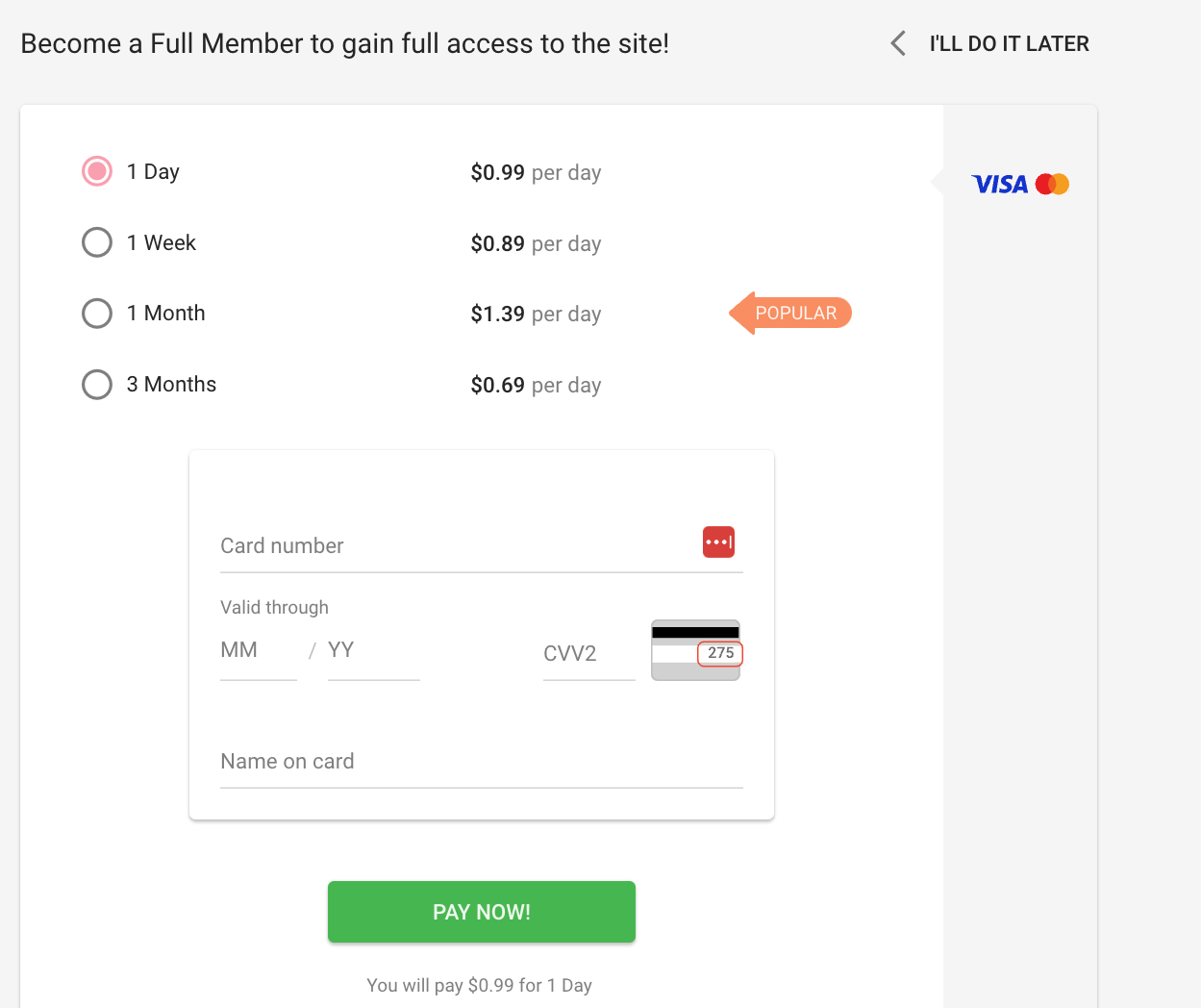Click the Card number input field
The height and width of the screenshot is (1008, 1201).
pos(433,548)
